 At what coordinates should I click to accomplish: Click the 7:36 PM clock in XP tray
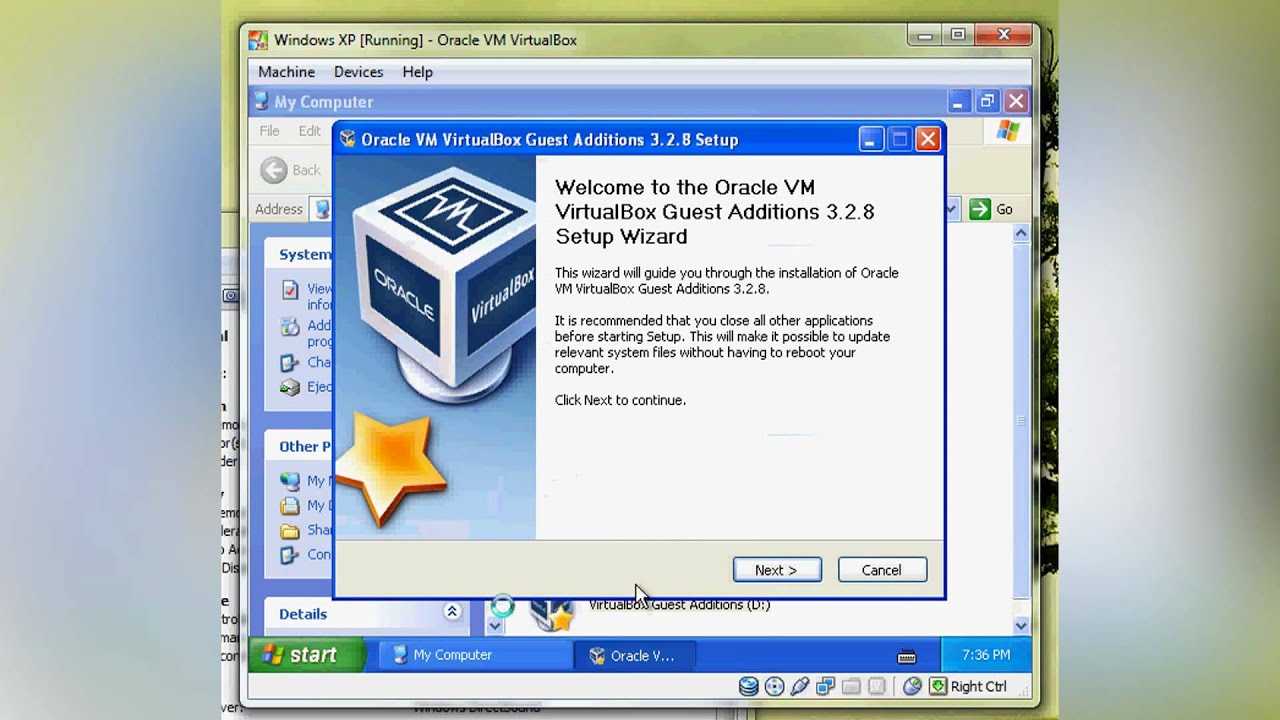click(x=986, y=655)
